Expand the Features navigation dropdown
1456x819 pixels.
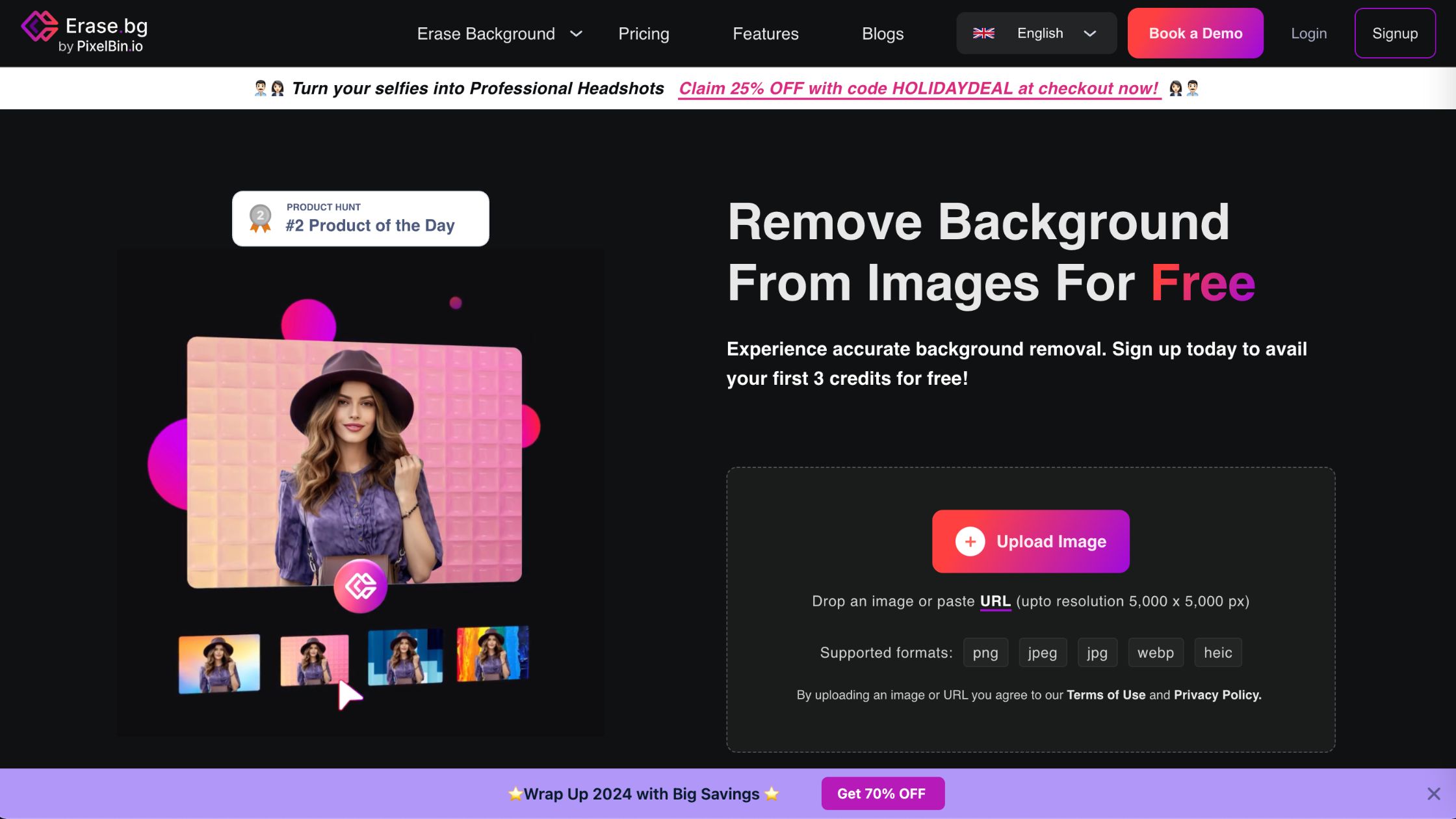(x=766, y=33)
